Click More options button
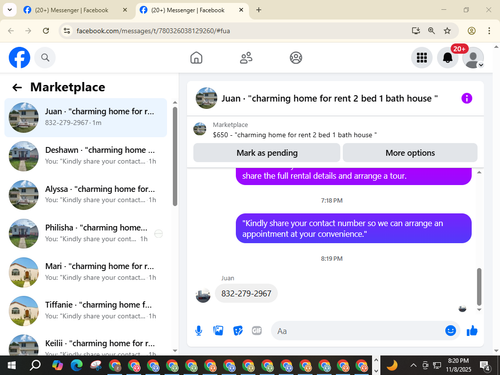This screenshot has height=375, width=500. [x=410, y=153]
